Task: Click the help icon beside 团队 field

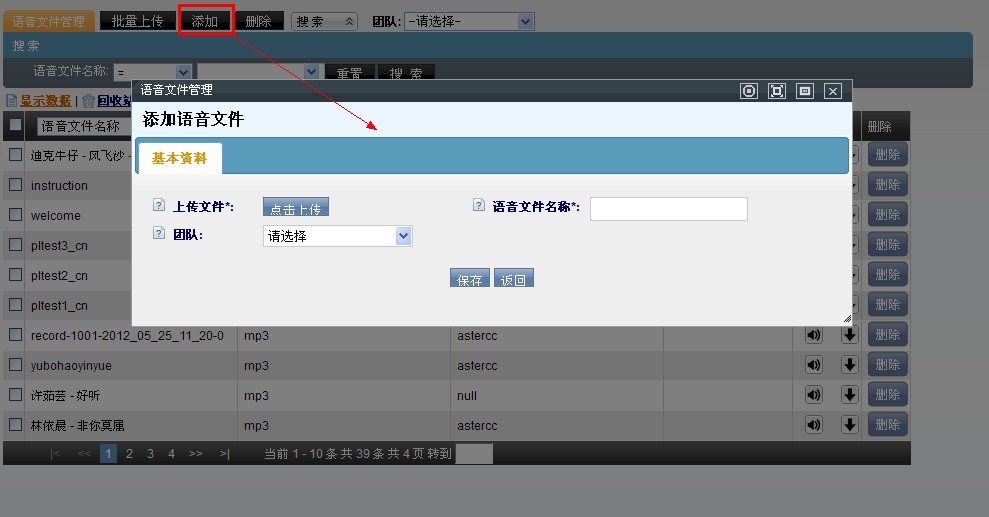Action: pyautogui.click(x=158, y=233)
